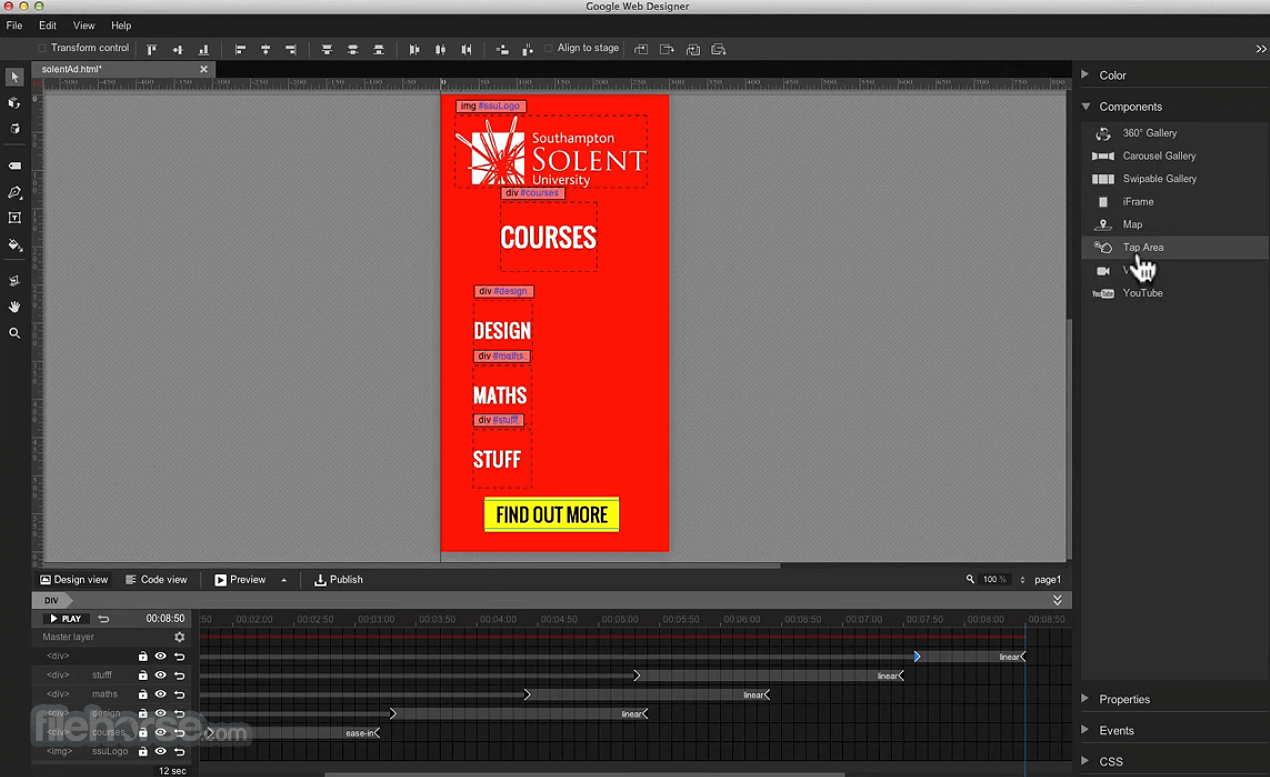This screenshot has width=1270, height=777.
Task: Toggle lock on stufff layer
Action: coord(143,676)
